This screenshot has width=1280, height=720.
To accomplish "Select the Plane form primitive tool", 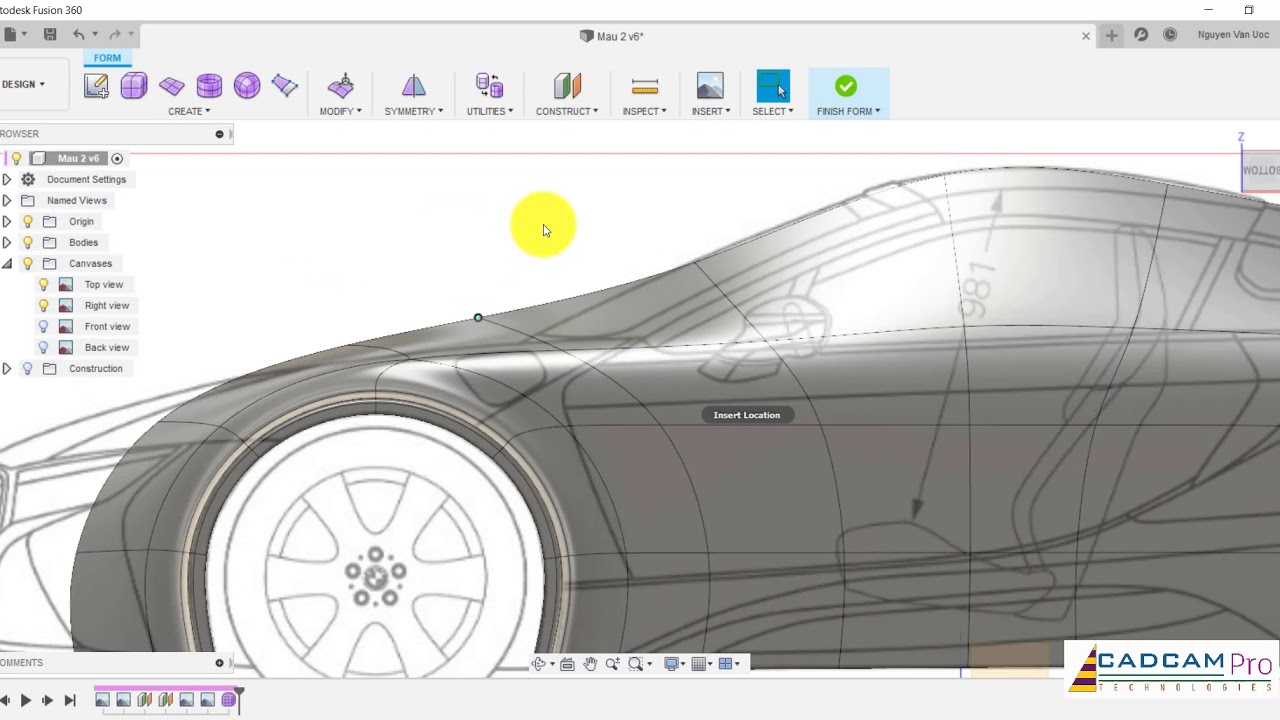I will pyautogui.click(x=172, y=86).
